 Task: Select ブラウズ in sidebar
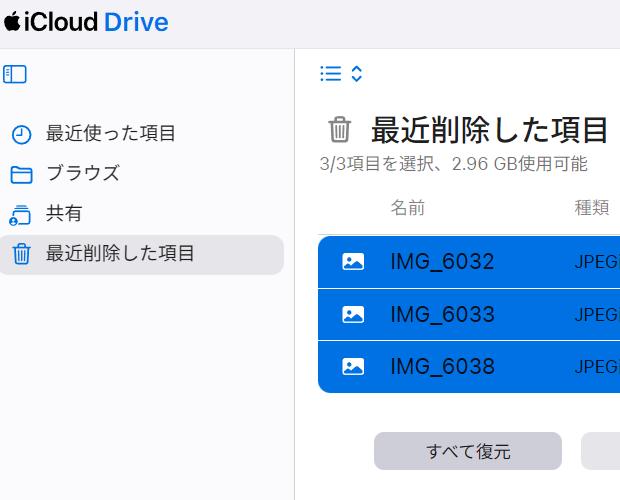coord(83,173)
